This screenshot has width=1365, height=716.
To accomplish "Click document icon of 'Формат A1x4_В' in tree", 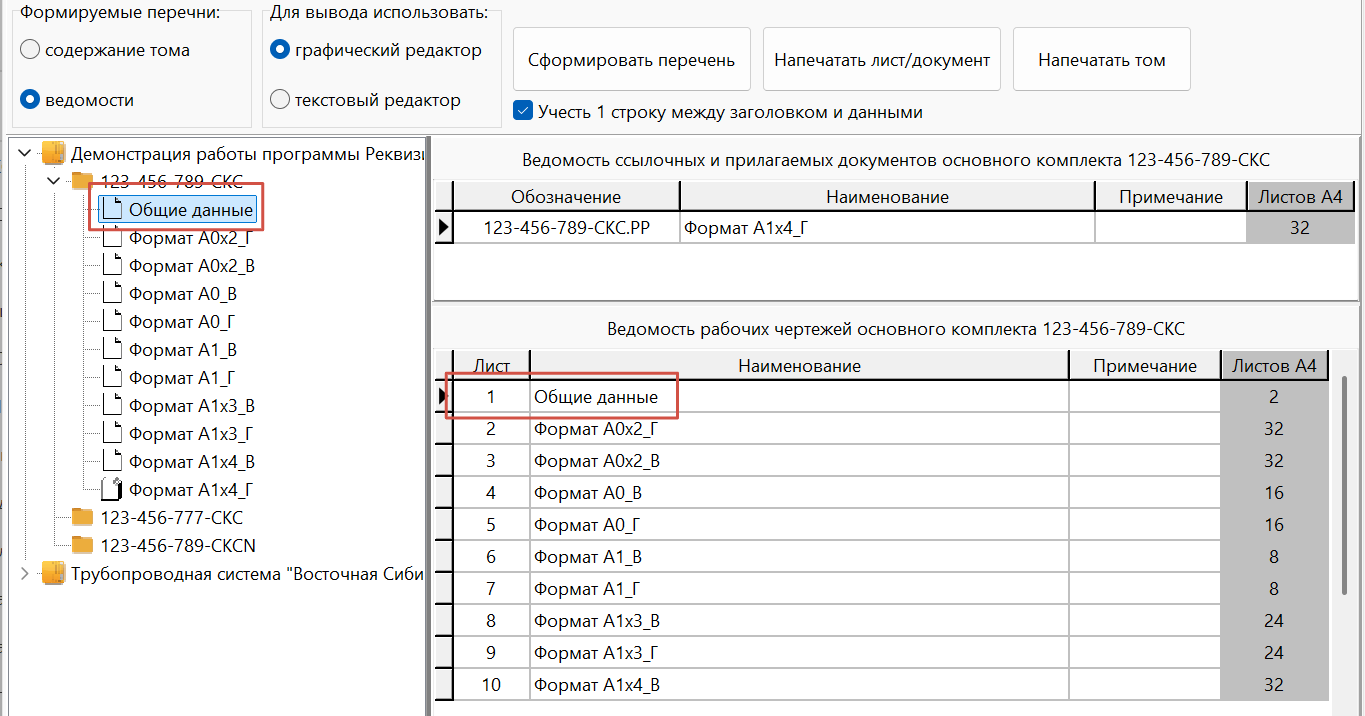I will (113, 462).
